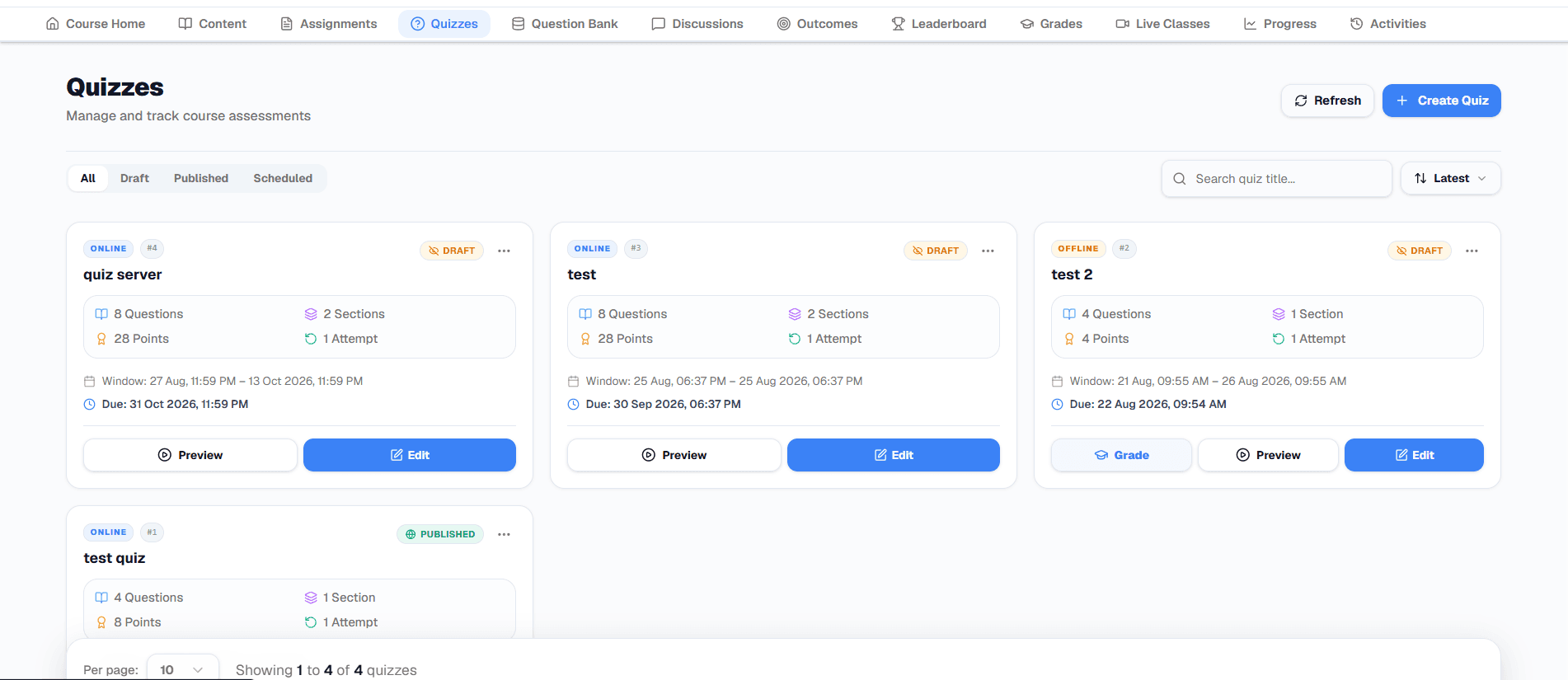1568x680 pixels.
Task: Click the #3 number badge
Action: [636, 248]
